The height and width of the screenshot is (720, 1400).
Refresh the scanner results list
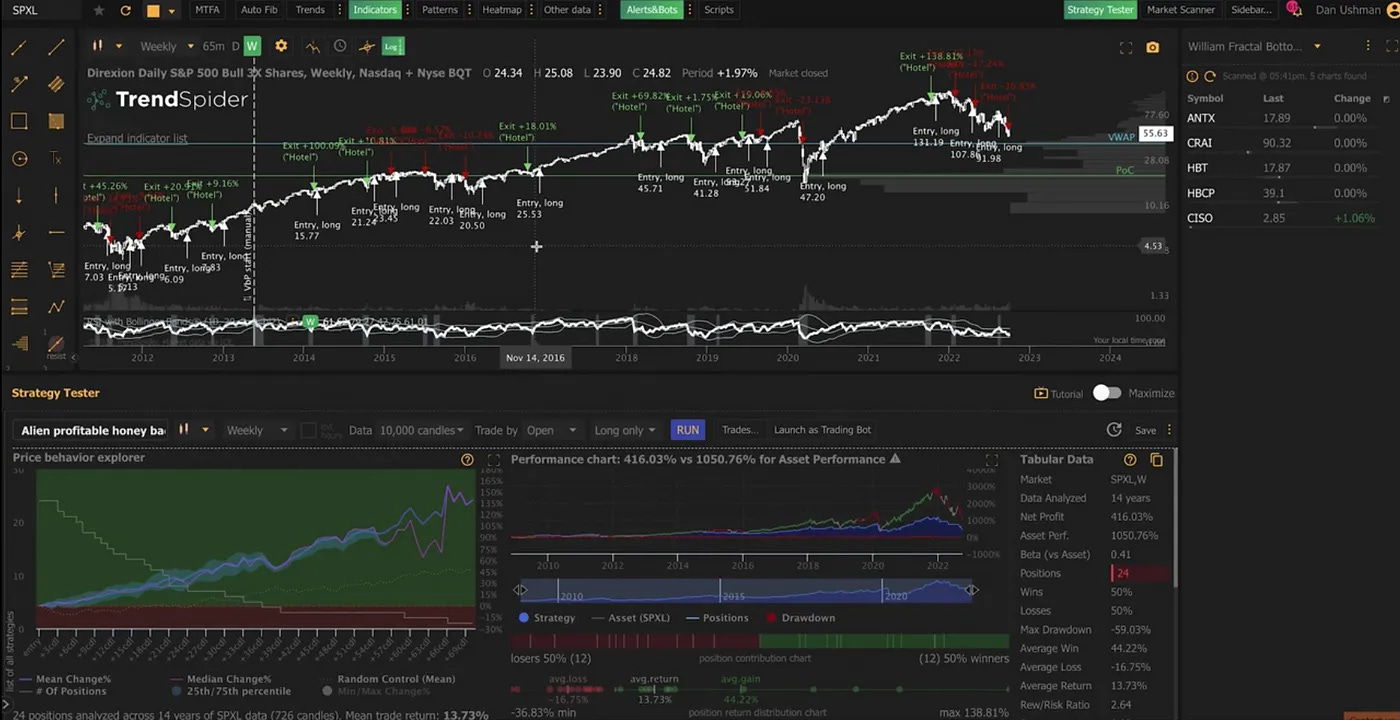1209,76
